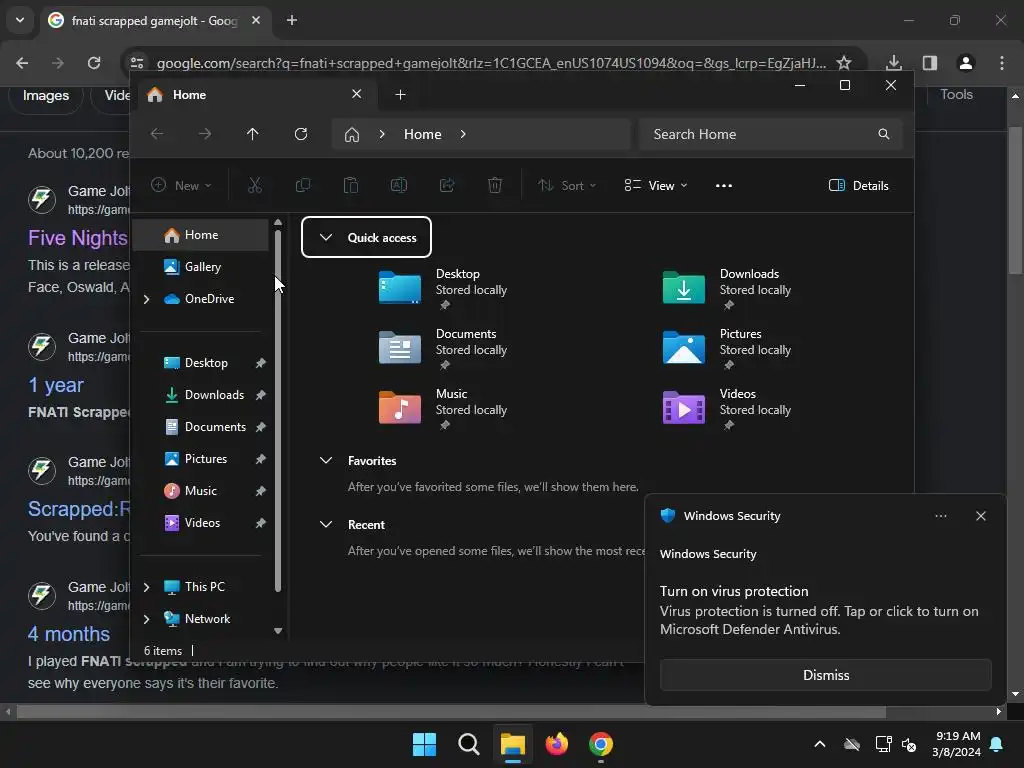Open the Sort dropdown

coord(567,185)
